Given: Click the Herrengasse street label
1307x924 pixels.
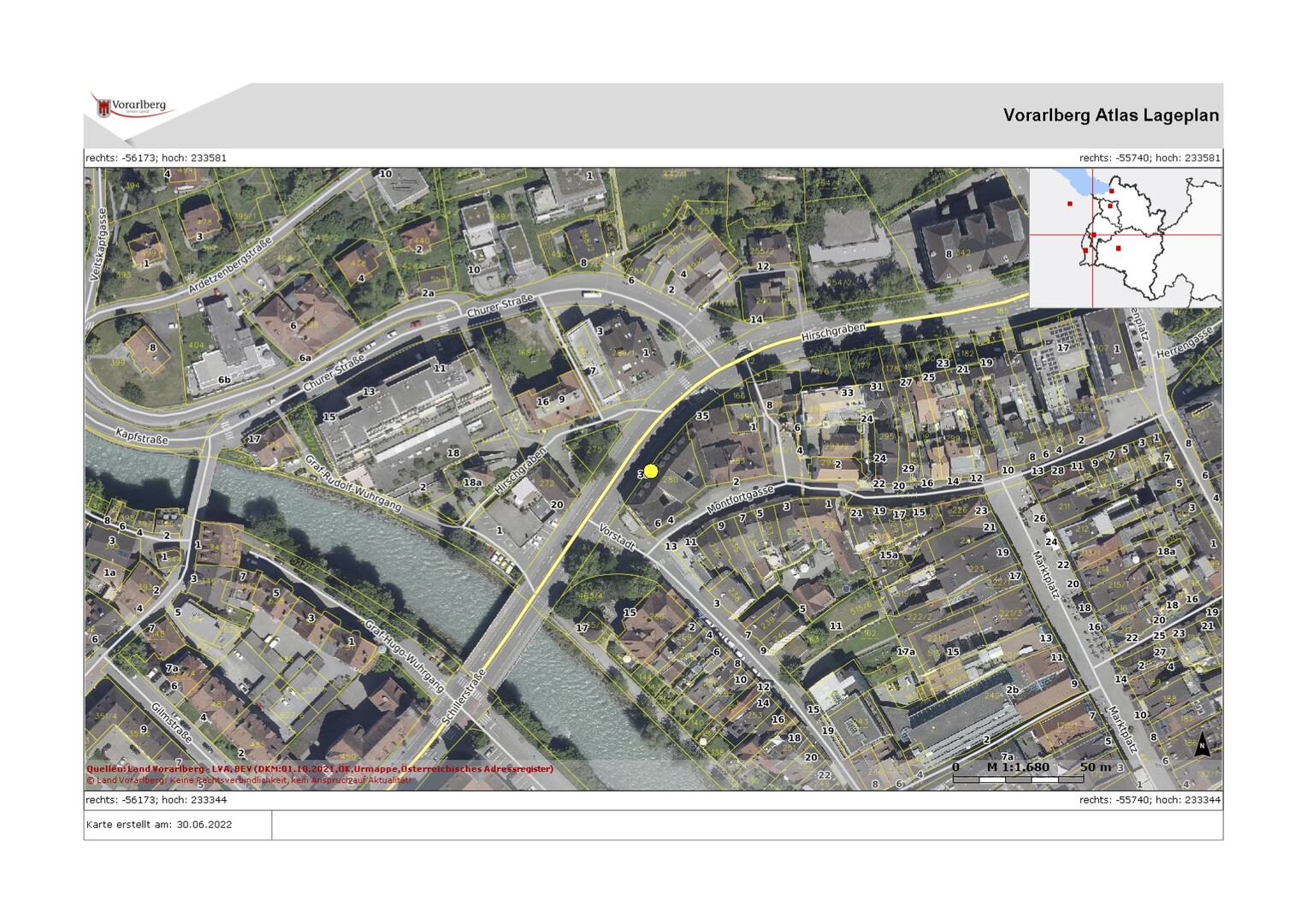Looking at the screenshot, I should pos(1184,342).
